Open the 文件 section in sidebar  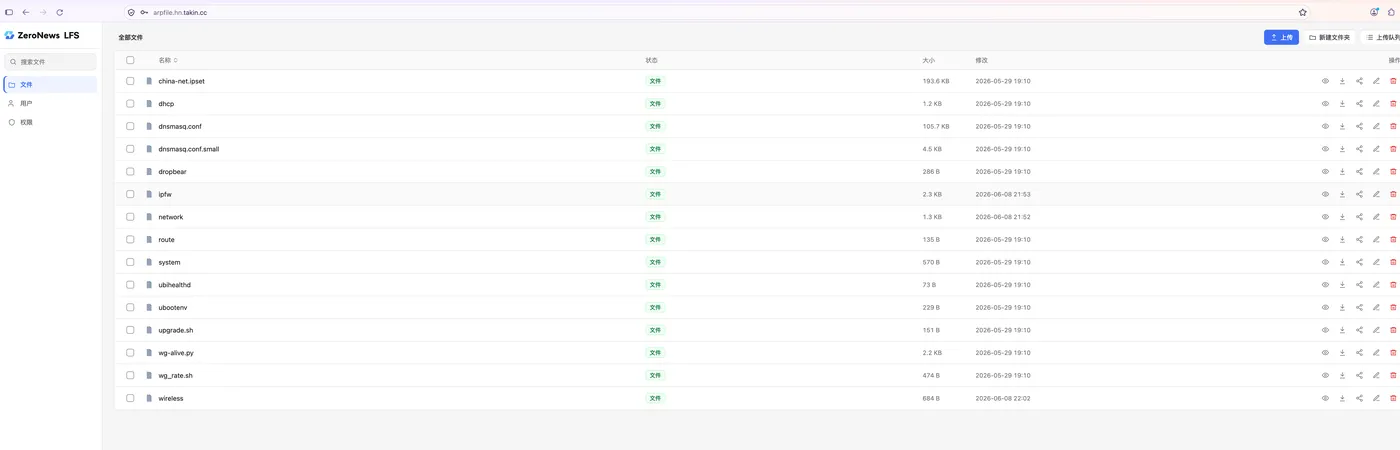(50, 85)
